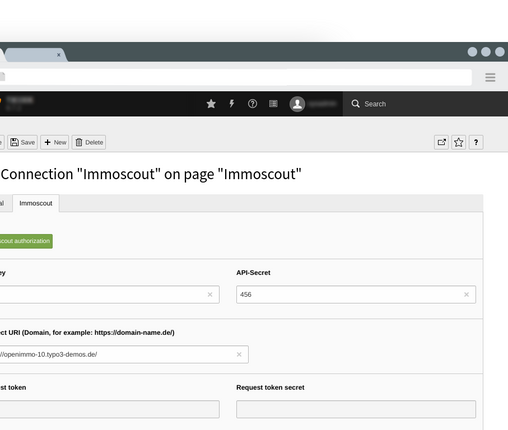Clear the redirect URI field
Viewport: 508px width, 430px height.
click(239, 354)
